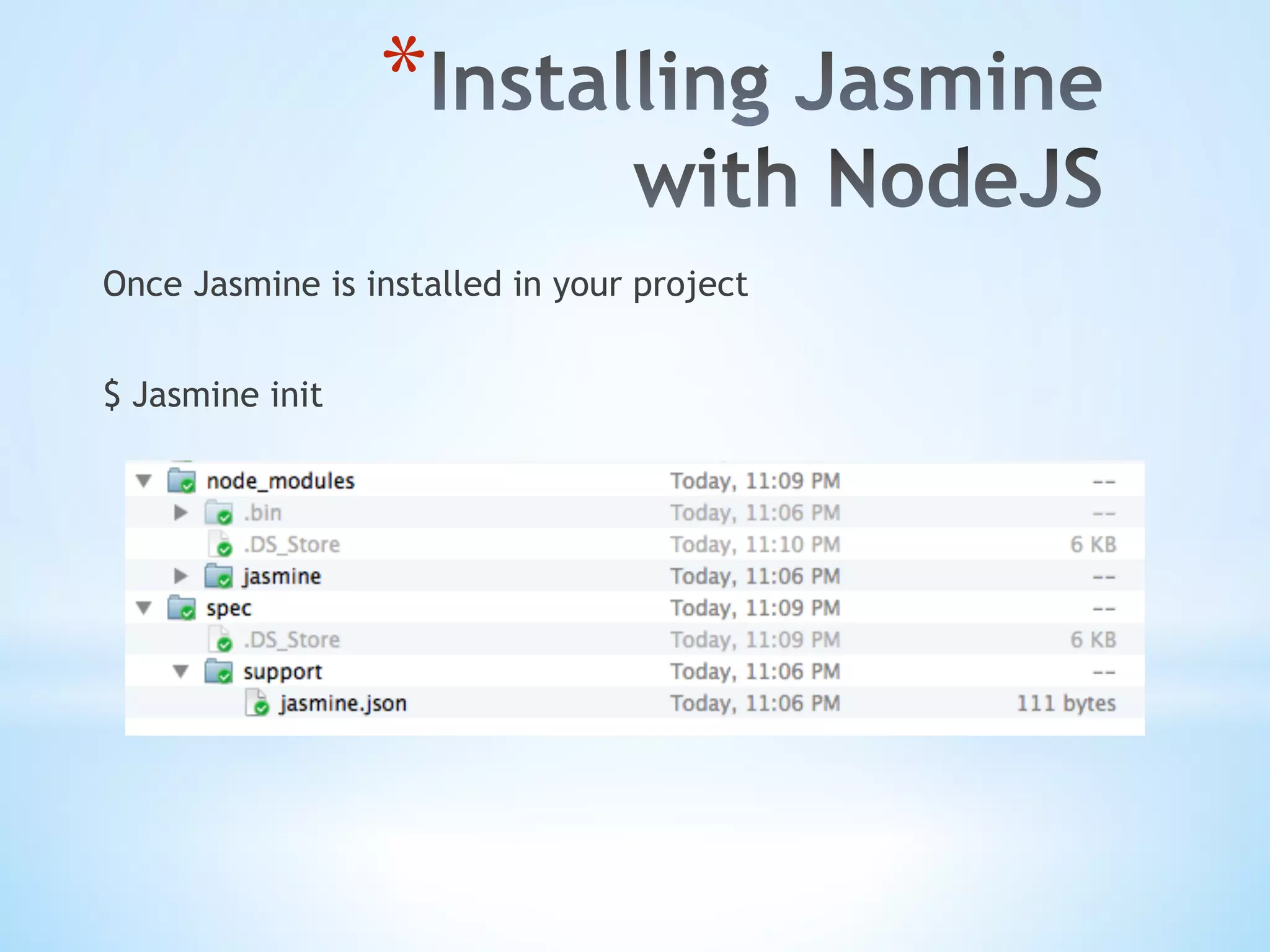The width and height of the screenshot is (1270, 952).
Task: Click the node_modules folder icon
Action: pyautogui.click(x=181, y=481)
